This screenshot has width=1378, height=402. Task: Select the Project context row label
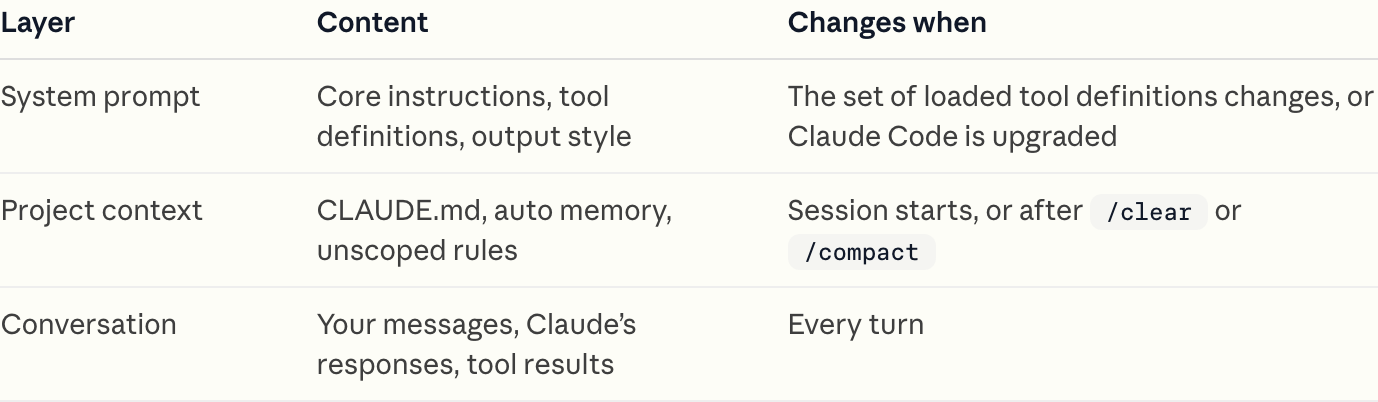[101, 211]
